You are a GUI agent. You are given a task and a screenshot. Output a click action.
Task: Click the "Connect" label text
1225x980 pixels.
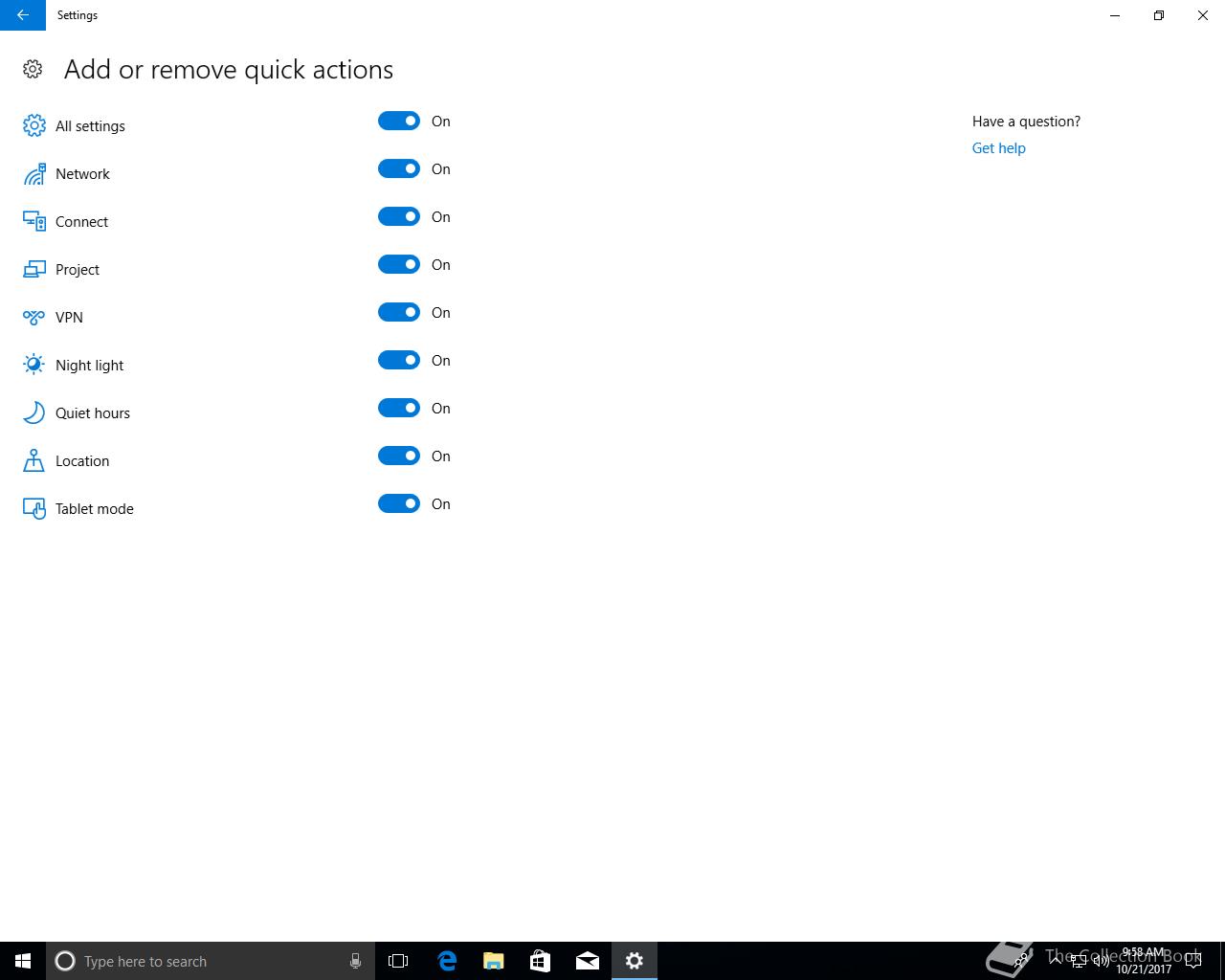click(x=81, y=222)
